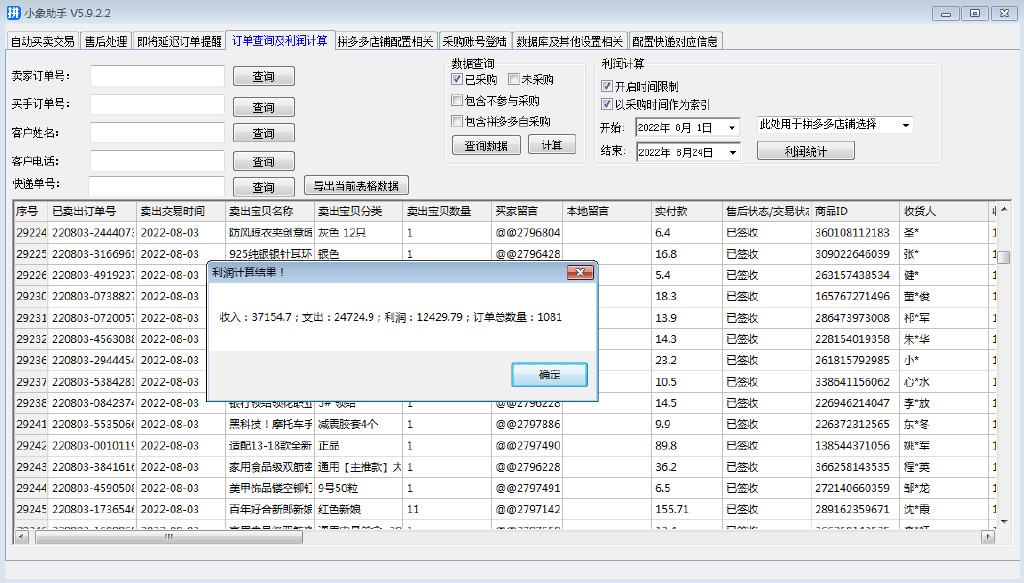Select cell 减震胶套4个
The image size is (1024, 583).
pos(359,424)
